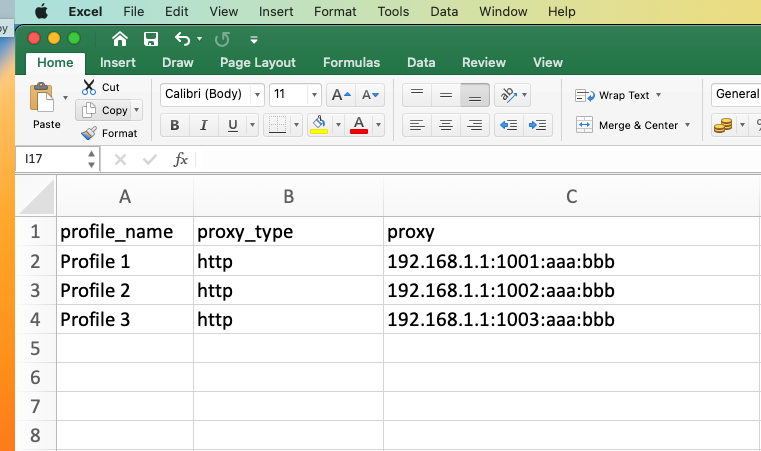Align text to top of cell

coord(417,95)
